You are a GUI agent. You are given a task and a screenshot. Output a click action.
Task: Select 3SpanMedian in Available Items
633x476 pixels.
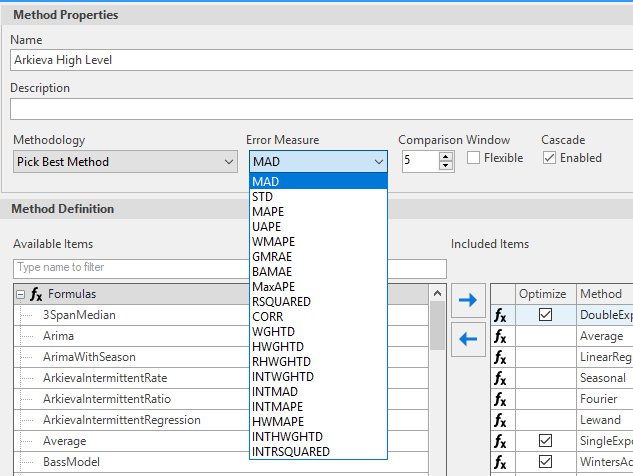coord(79,315)
